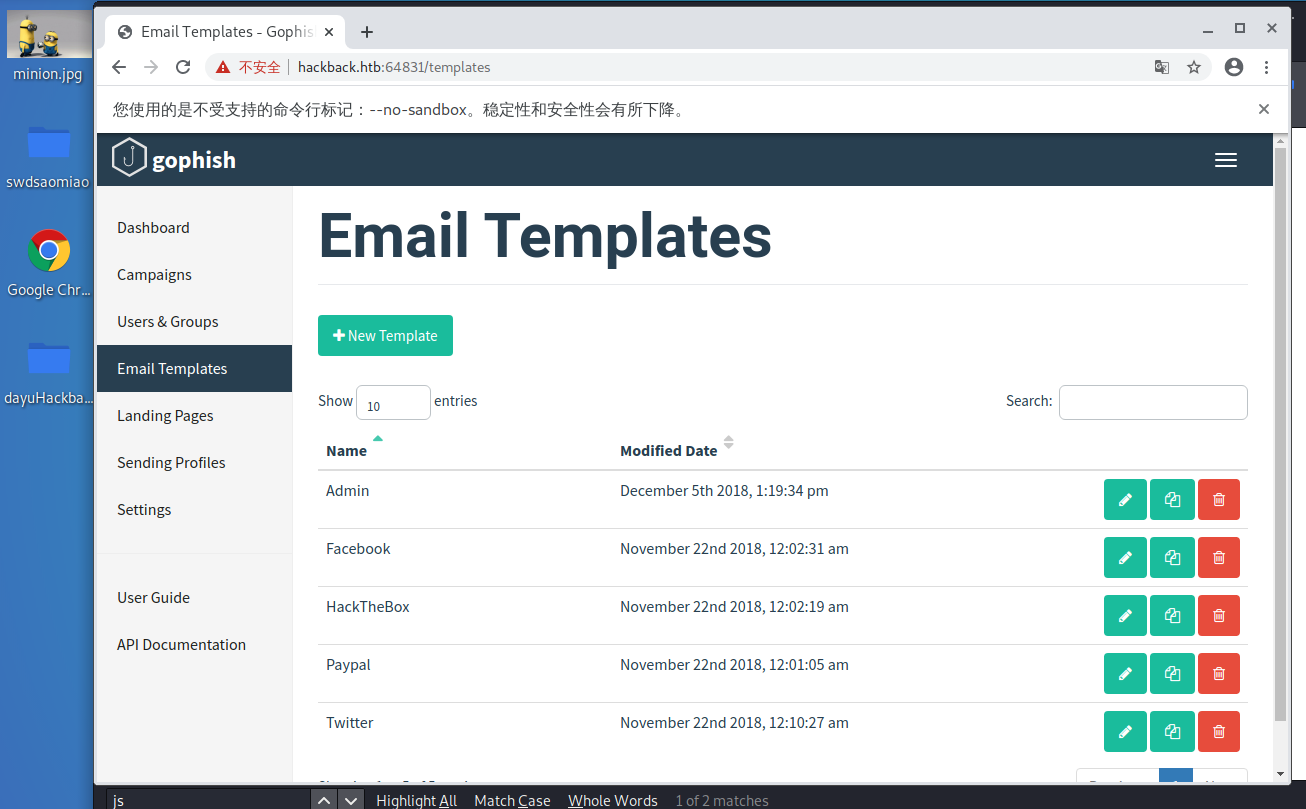Viewport: 1306px width, 809px height.
Task: Go to previous find match
Action: tap(323, 800)
